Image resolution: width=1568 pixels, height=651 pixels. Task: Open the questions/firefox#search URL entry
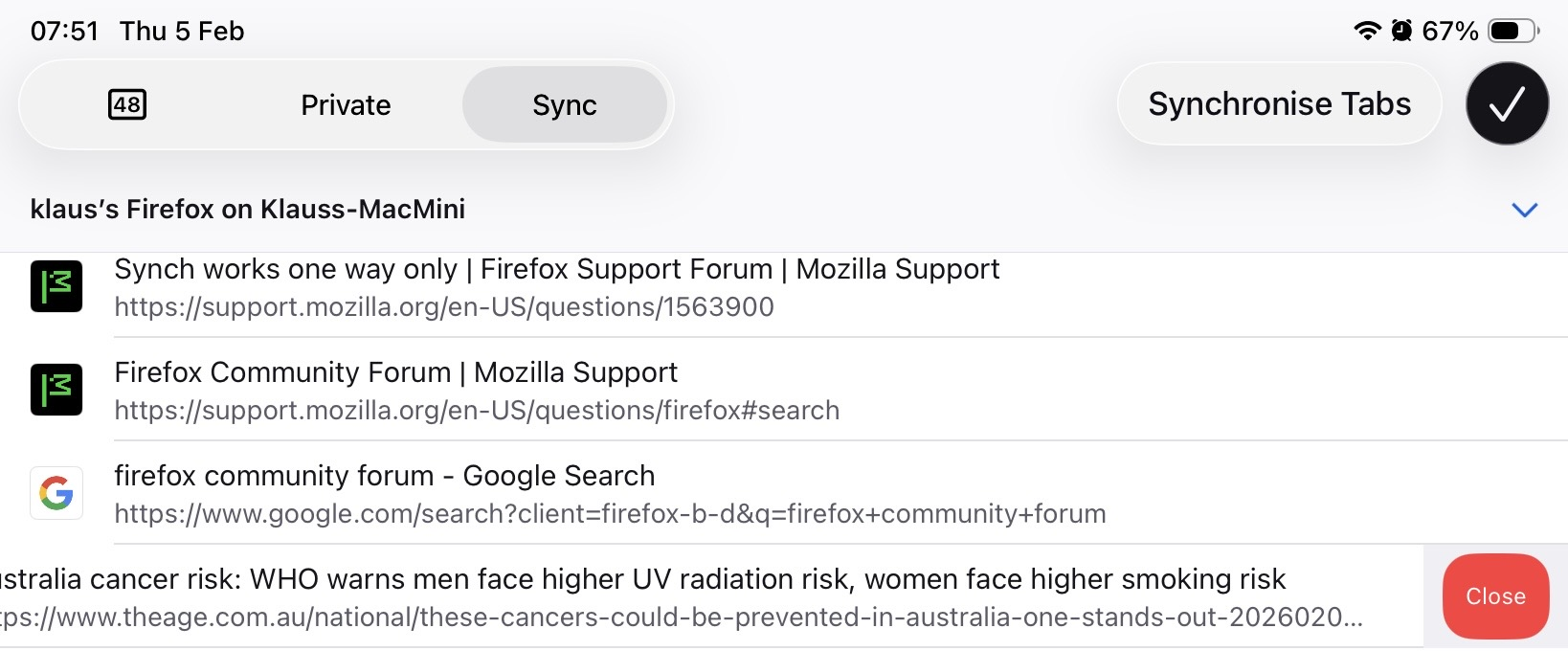[x=477, y=411]
